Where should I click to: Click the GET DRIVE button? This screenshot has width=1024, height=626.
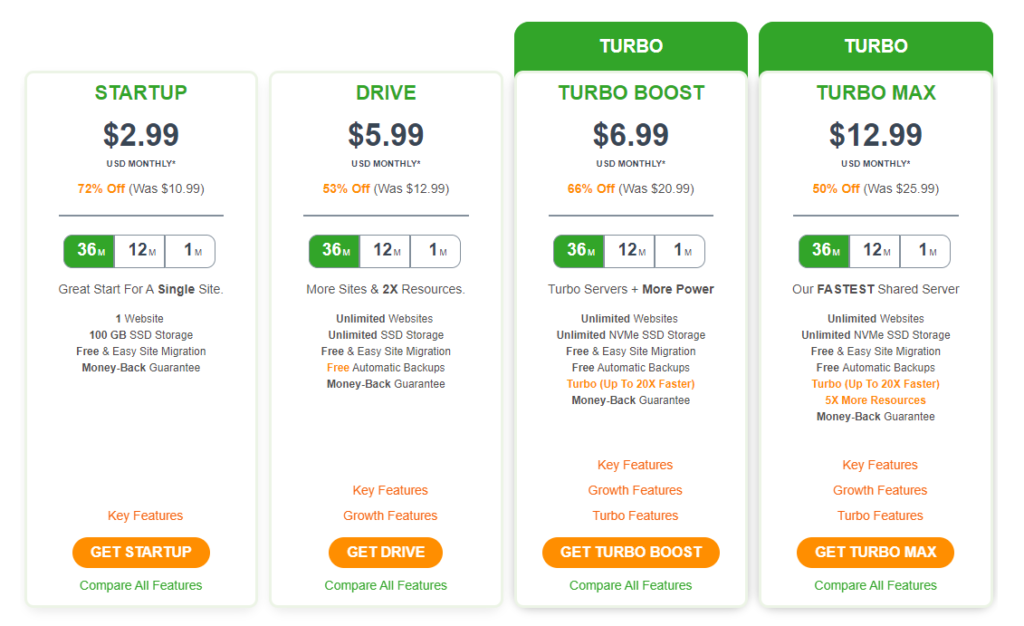385,552
